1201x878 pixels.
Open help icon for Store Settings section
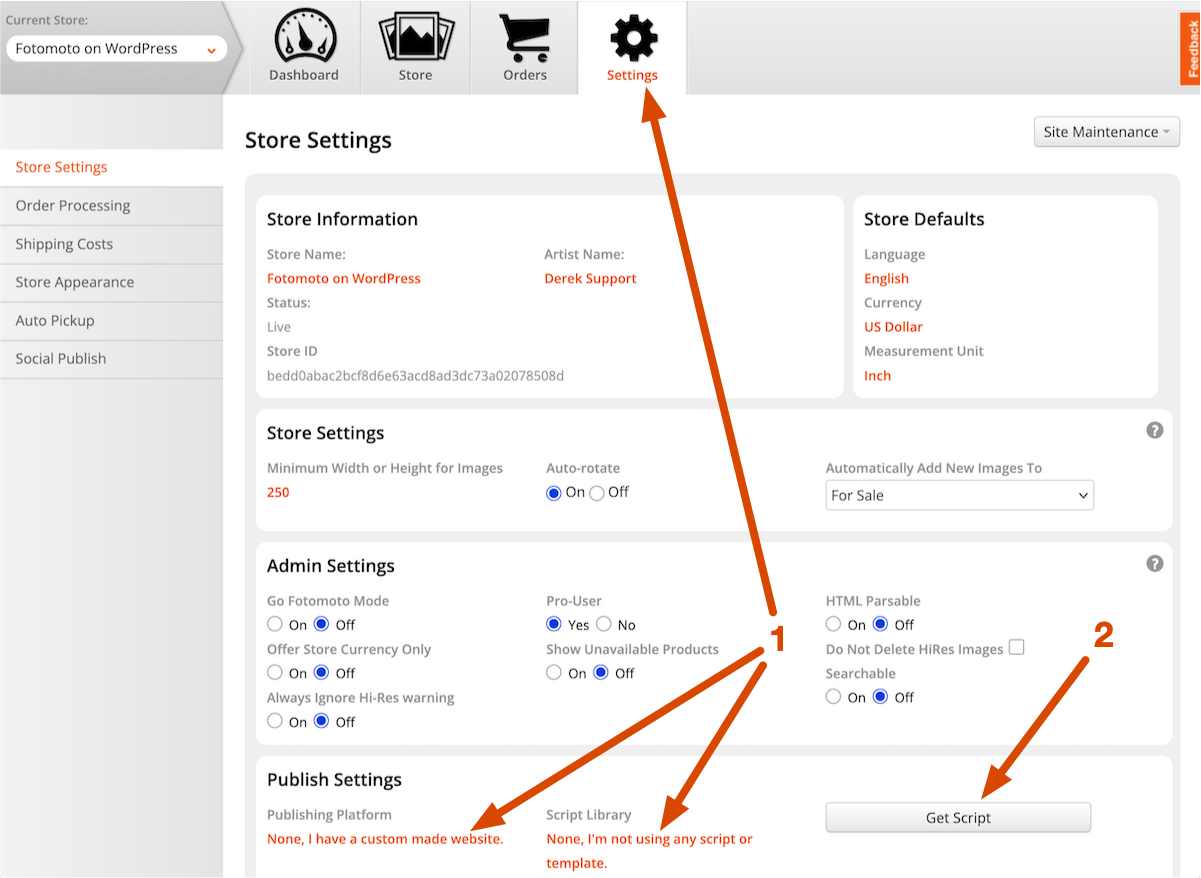coord(1155,431)
